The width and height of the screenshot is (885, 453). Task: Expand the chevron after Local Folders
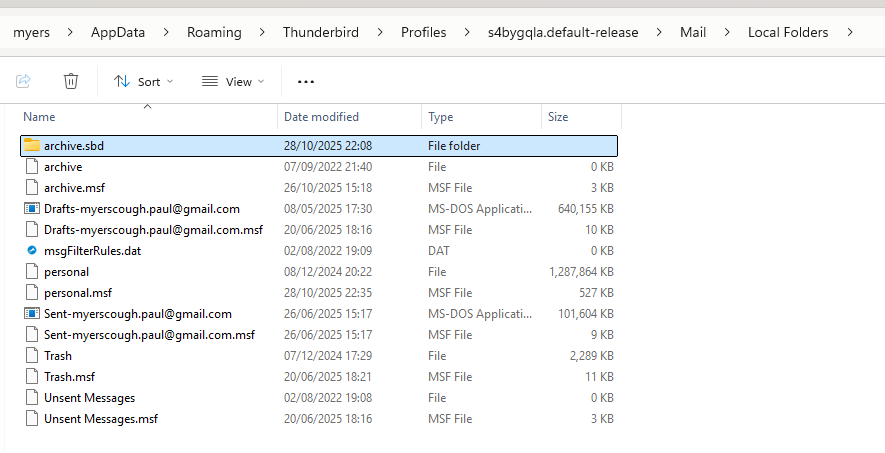[x=850, y=33]
